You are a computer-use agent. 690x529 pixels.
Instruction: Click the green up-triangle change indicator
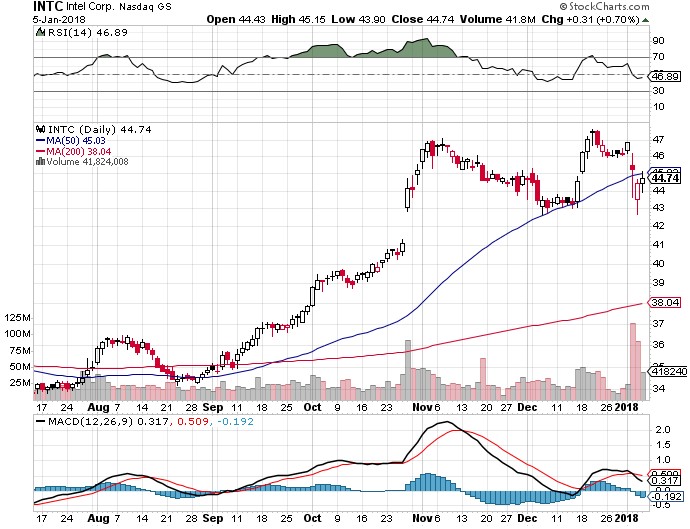tap(645, 20)
